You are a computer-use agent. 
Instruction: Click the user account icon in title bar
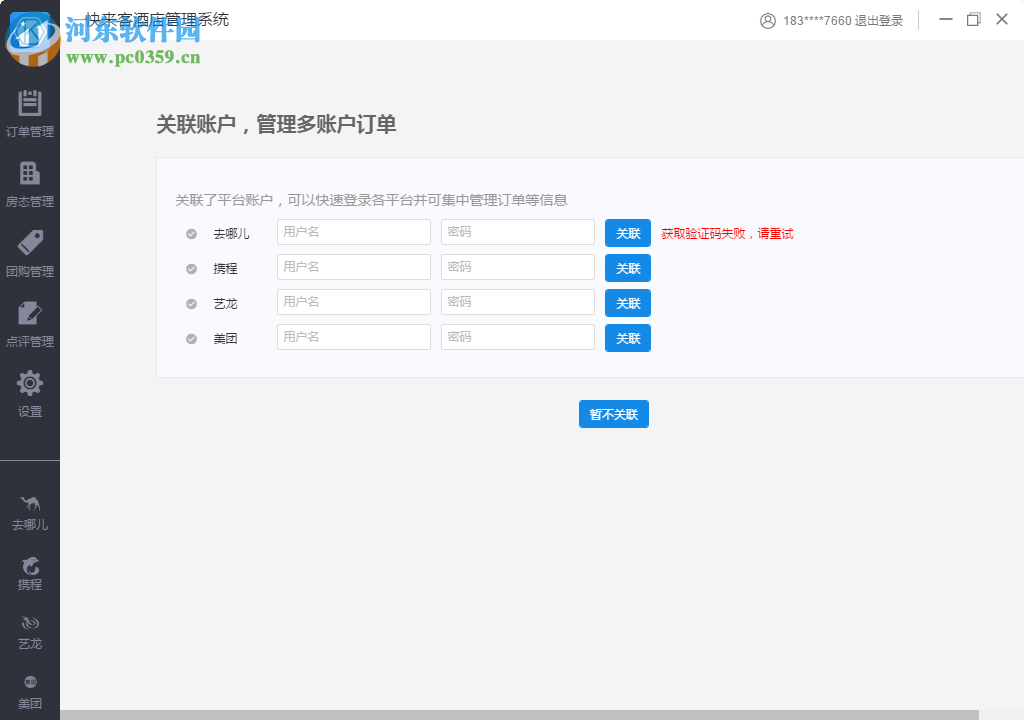click(x=768, y=19)
